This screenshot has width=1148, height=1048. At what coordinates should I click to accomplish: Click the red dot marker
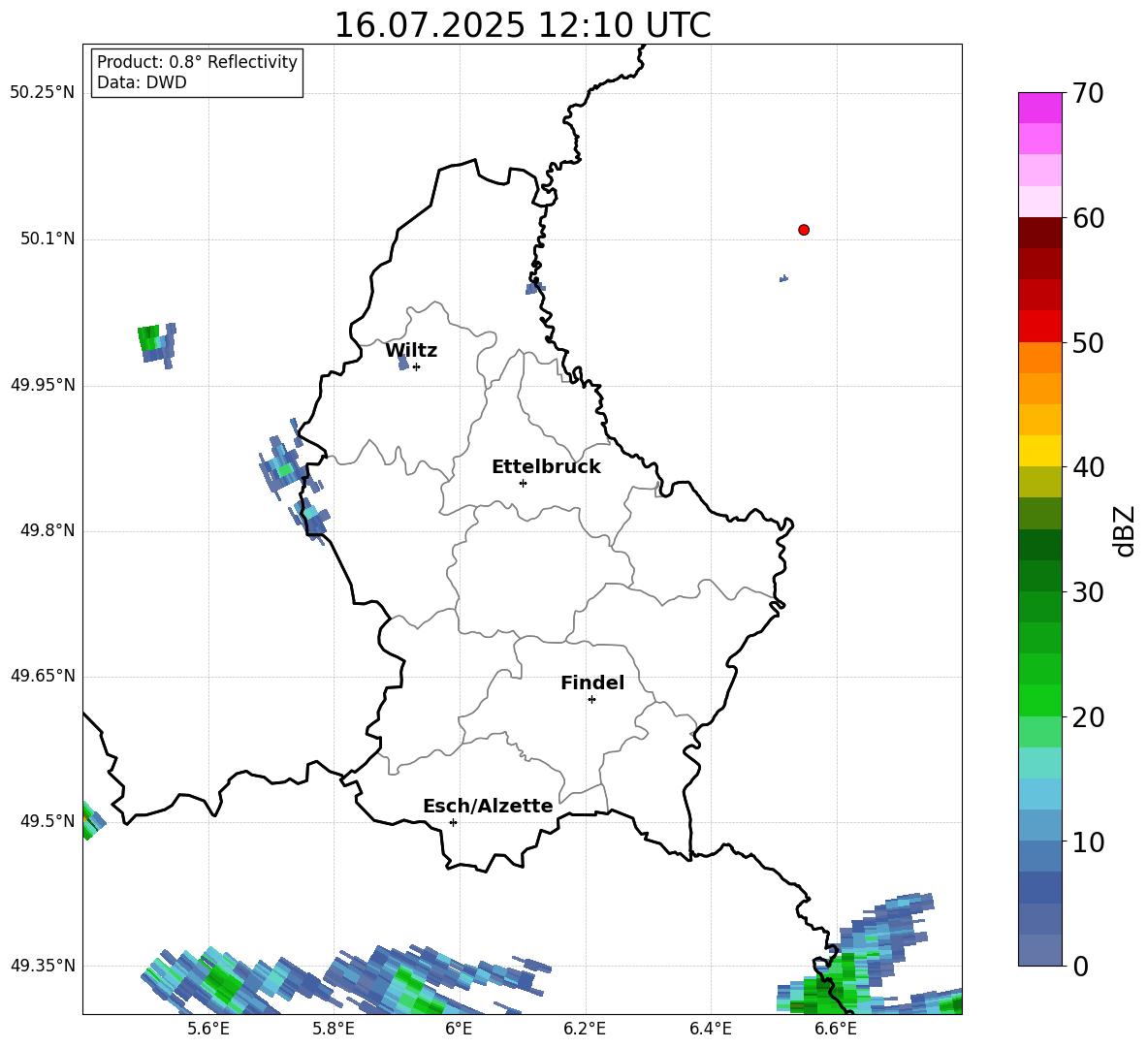(804, 230)
